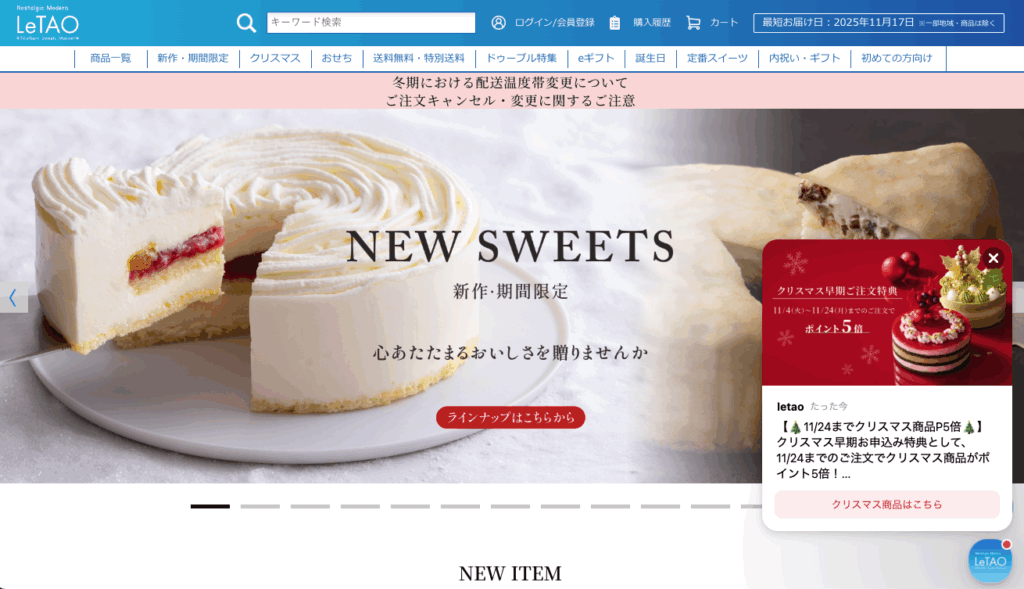Open the クリスマス menu item
Image resolution: width=1024 pixels, height=589 pixels.
click(275, 58)
